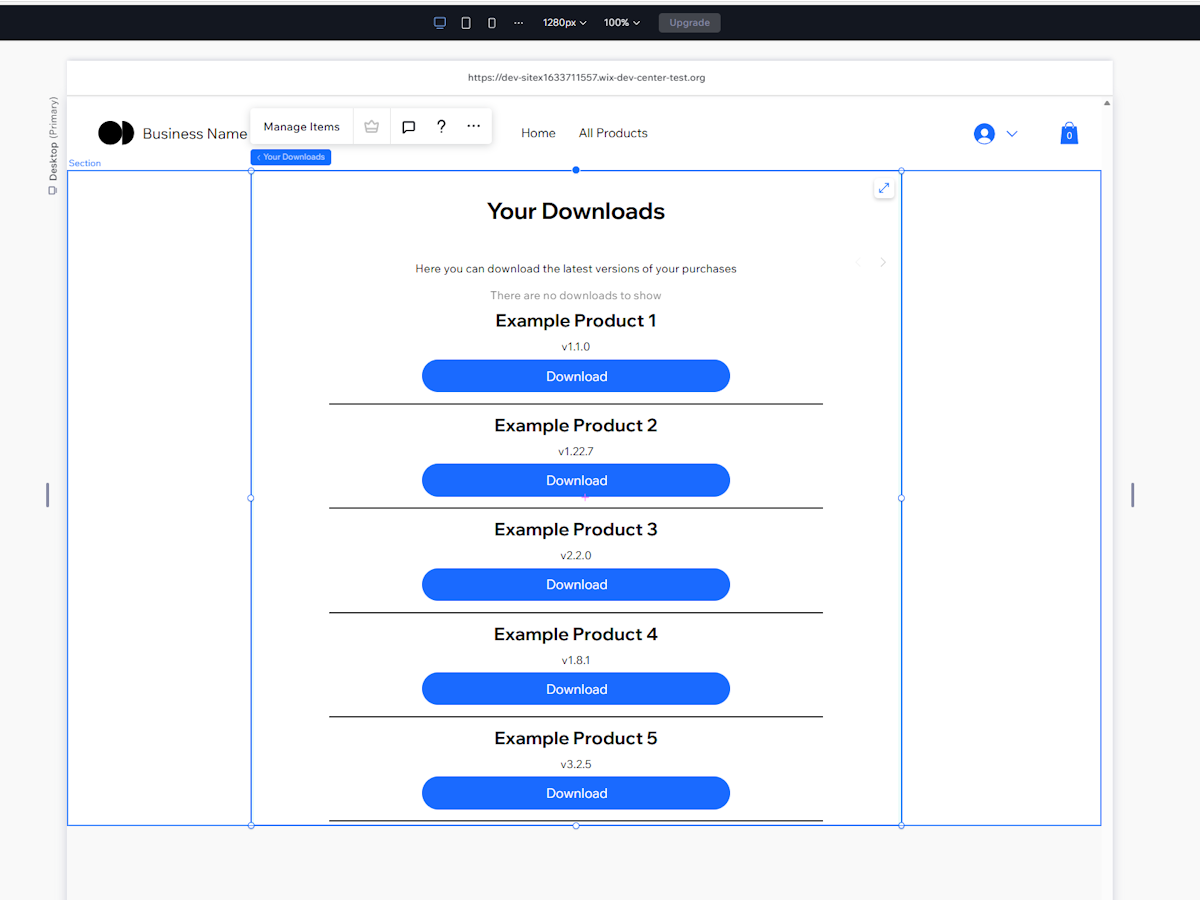Viewport: 1200px width, 900px height.
Task: Select the Example Product 3 title
Action: coord(576,530)
